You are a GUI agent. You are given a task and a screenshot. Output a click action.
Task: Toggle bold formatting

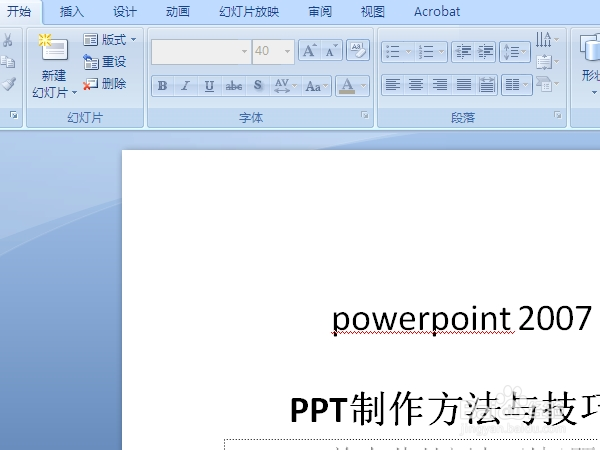pyautogui.click(x=163, y=86)
